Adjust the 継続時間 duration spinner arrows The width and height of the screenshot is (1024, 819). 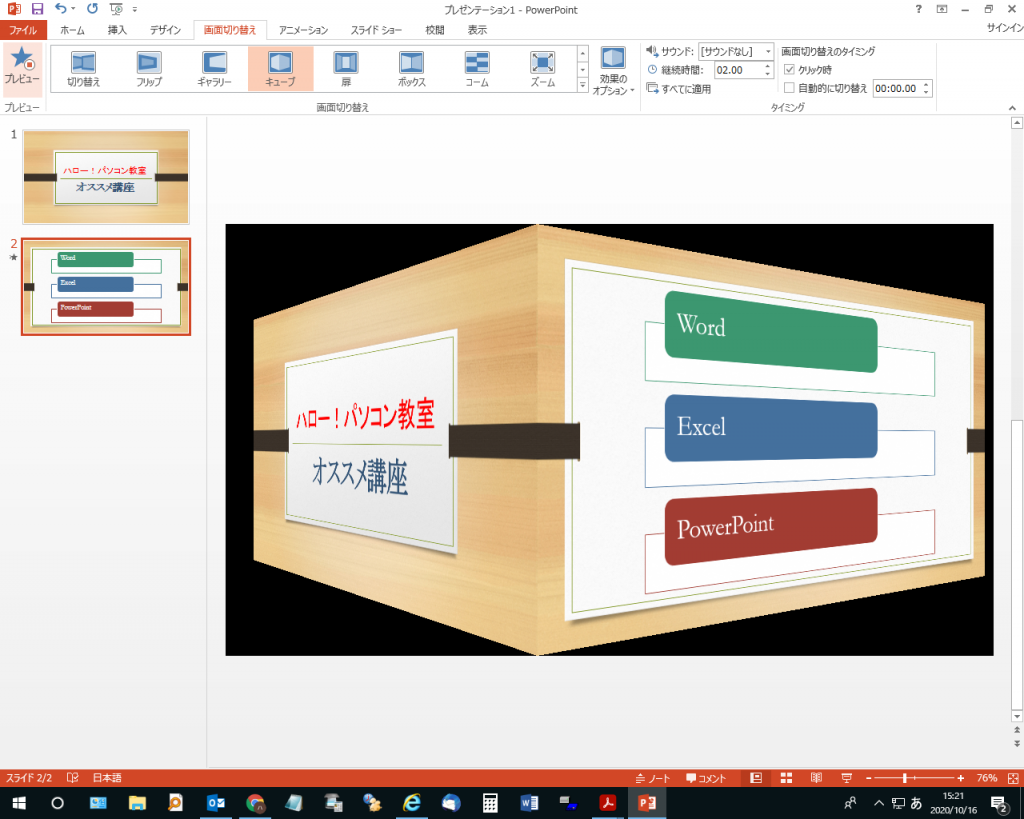coord(768,70)
